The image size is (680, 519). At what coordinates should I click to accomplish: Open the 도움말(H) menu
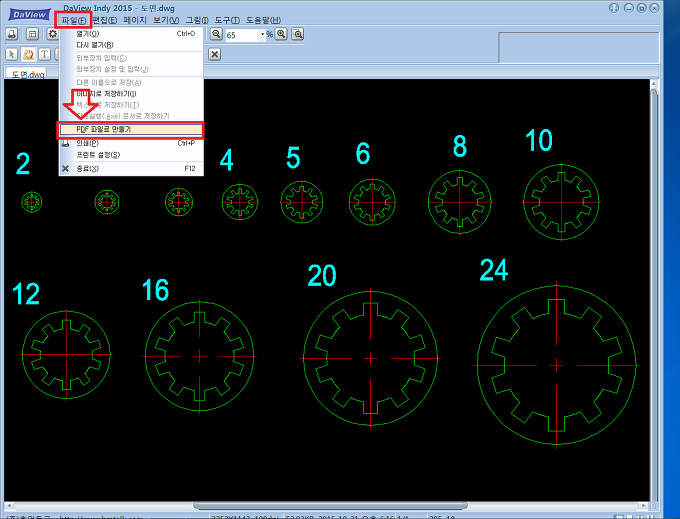[x=263, y=20]
